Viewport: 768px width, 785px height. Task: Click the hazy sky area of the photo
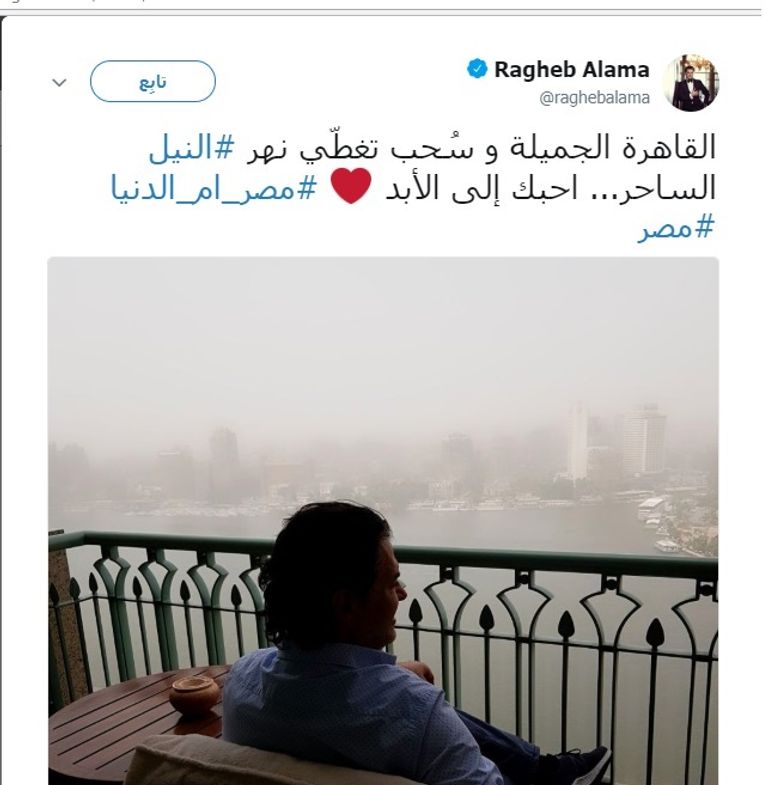point(383,340)
